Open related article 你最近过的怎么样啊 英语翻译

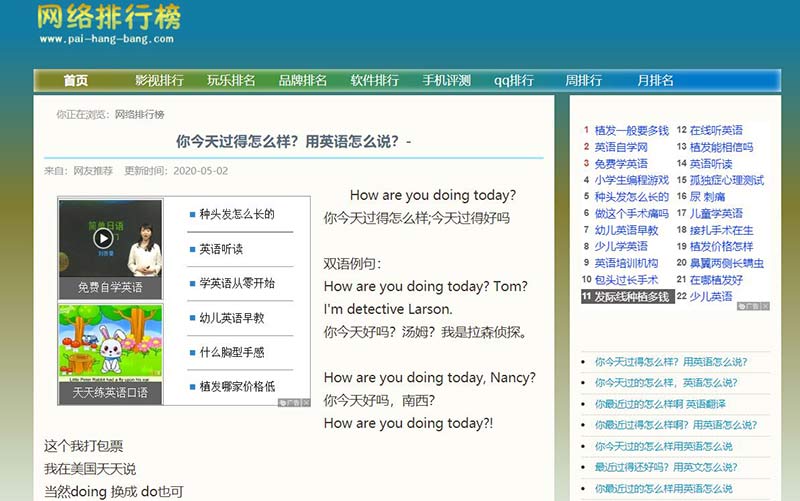tap(660, 404)
